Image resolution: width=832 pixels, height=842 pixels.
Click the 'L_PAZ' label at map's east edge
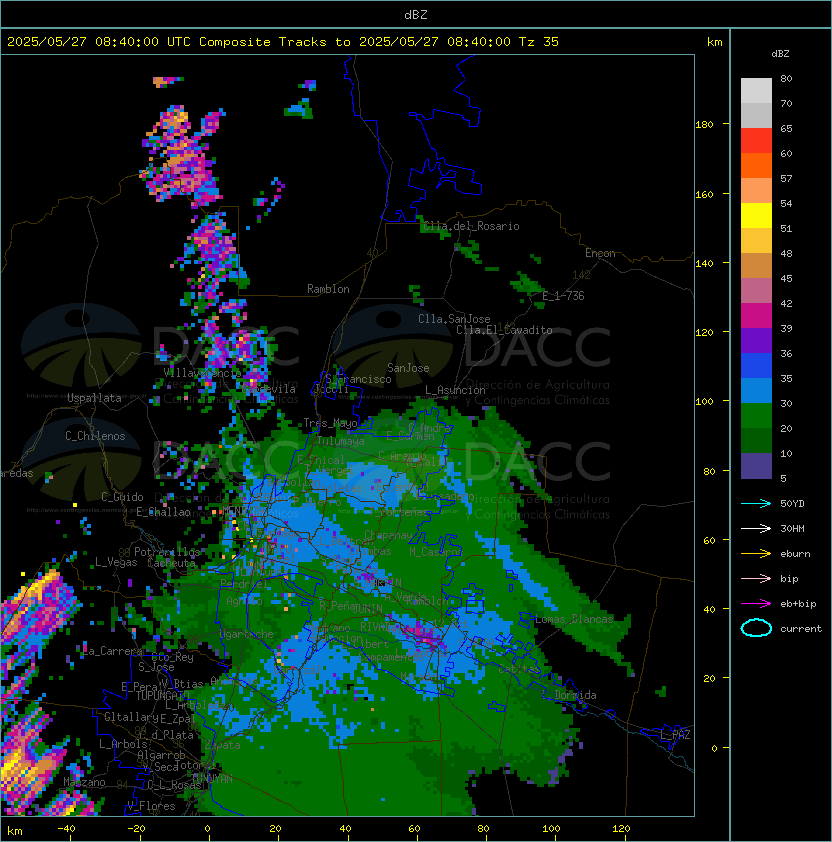[x=675, y=735]
